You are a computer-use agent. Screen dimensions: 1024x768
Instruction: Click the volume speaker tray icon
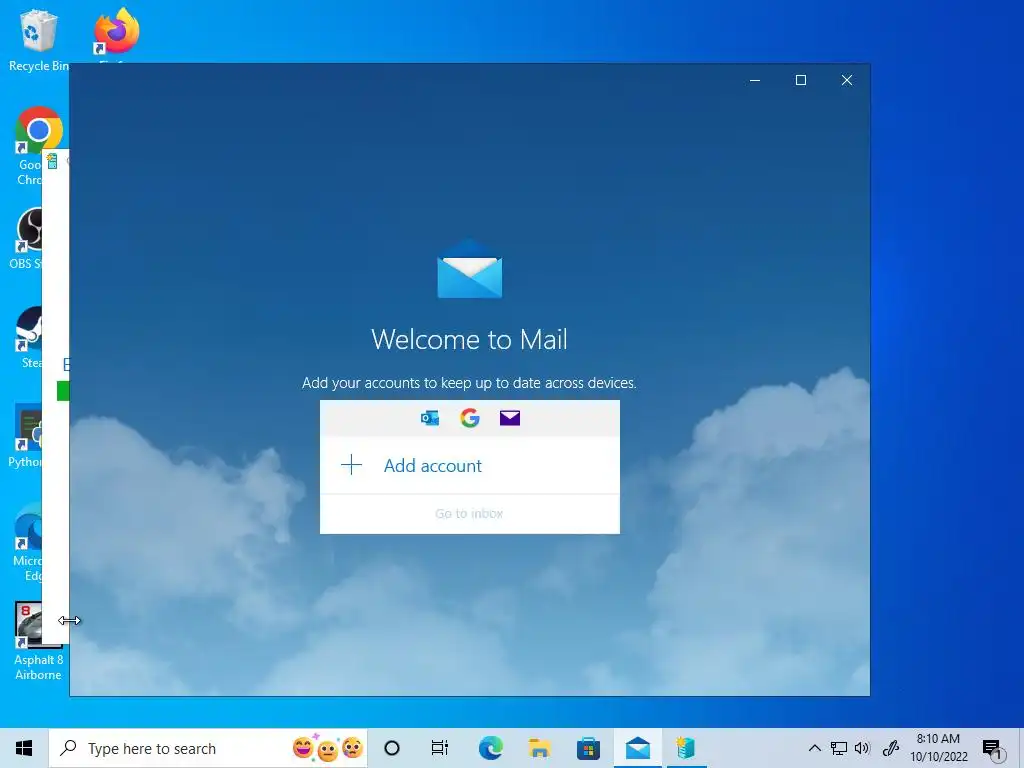pyautogui.click(x=862, y=748)
